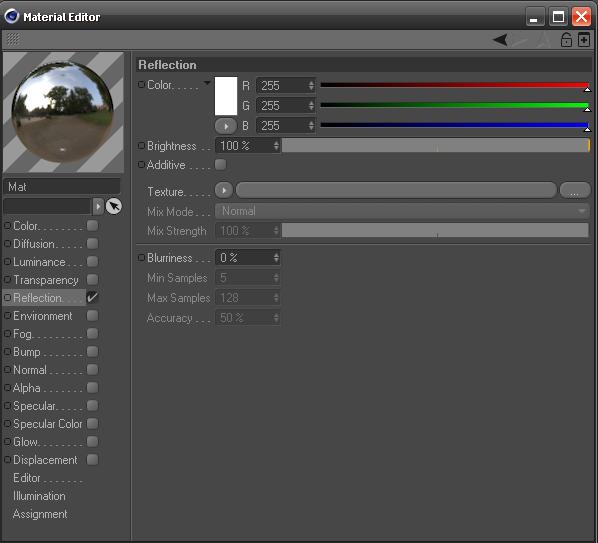Open the layer dropdown arrow under Mat
The height and width of the screenshot is (543, 598).
(x=98, y=206)
